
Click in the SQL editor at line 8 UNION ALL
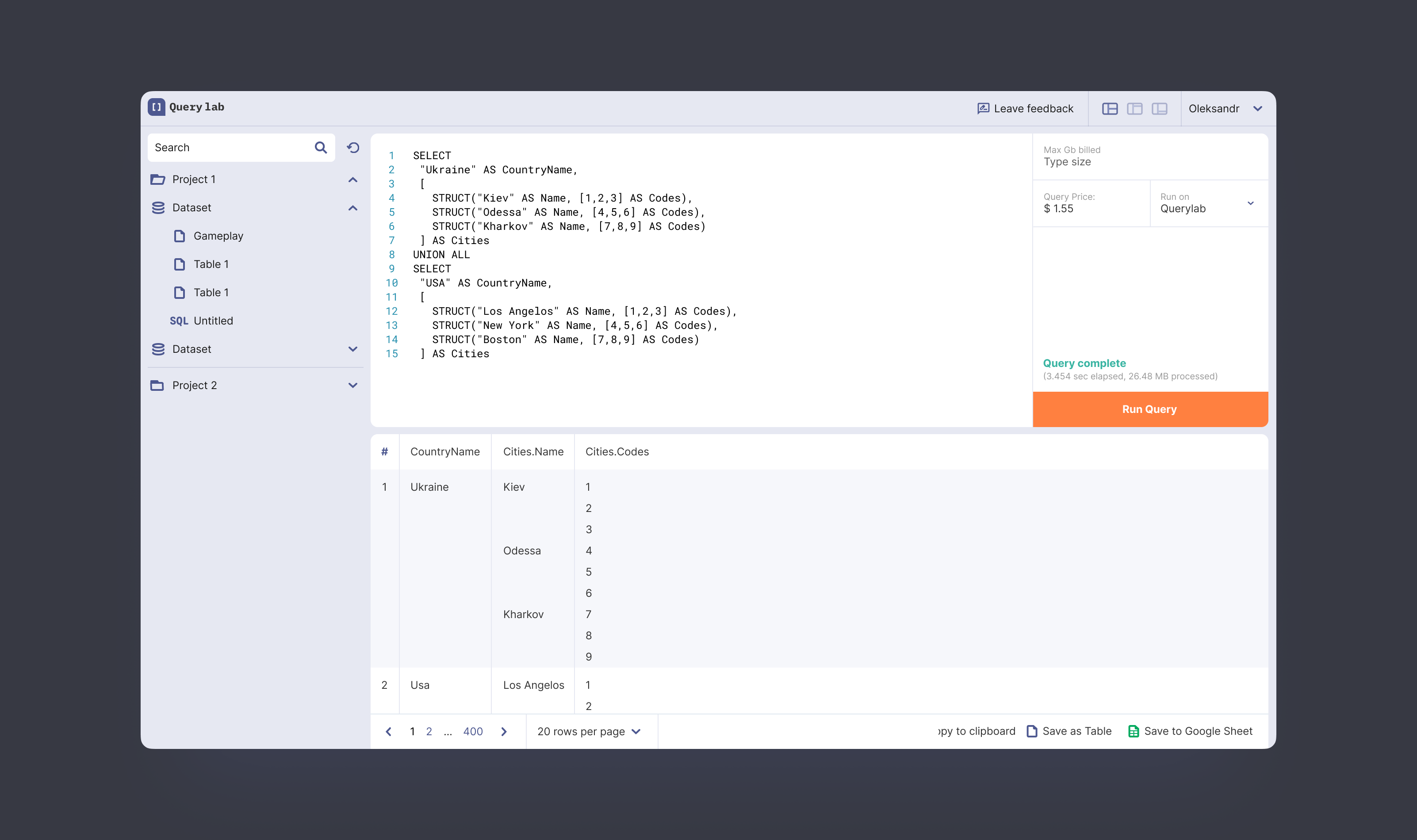click(x=441, y=255)
